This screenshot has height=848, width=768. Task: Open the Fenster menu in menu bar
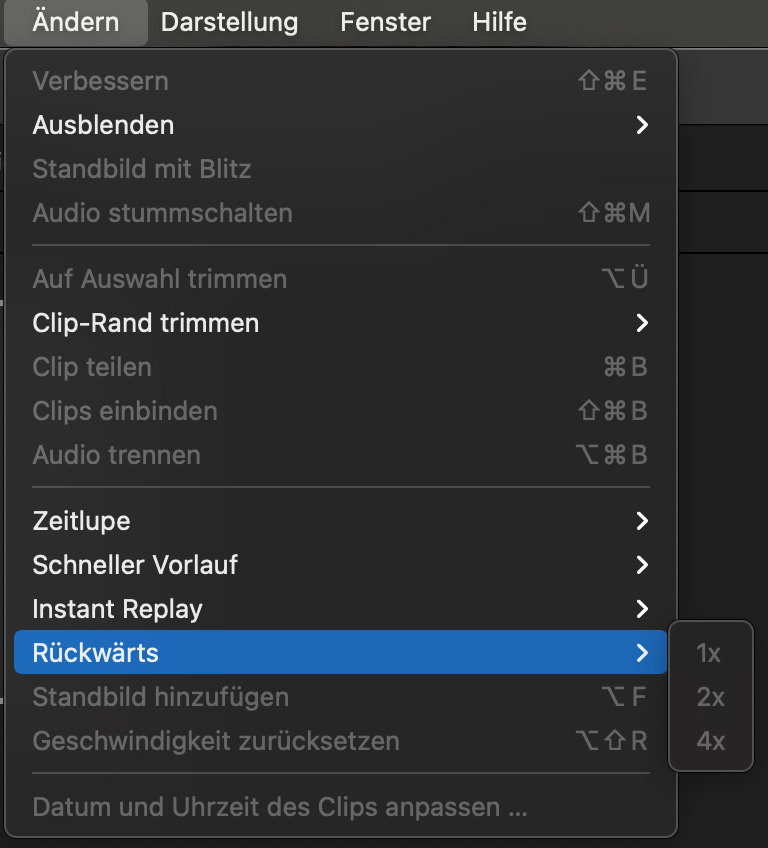click(385, 22)
